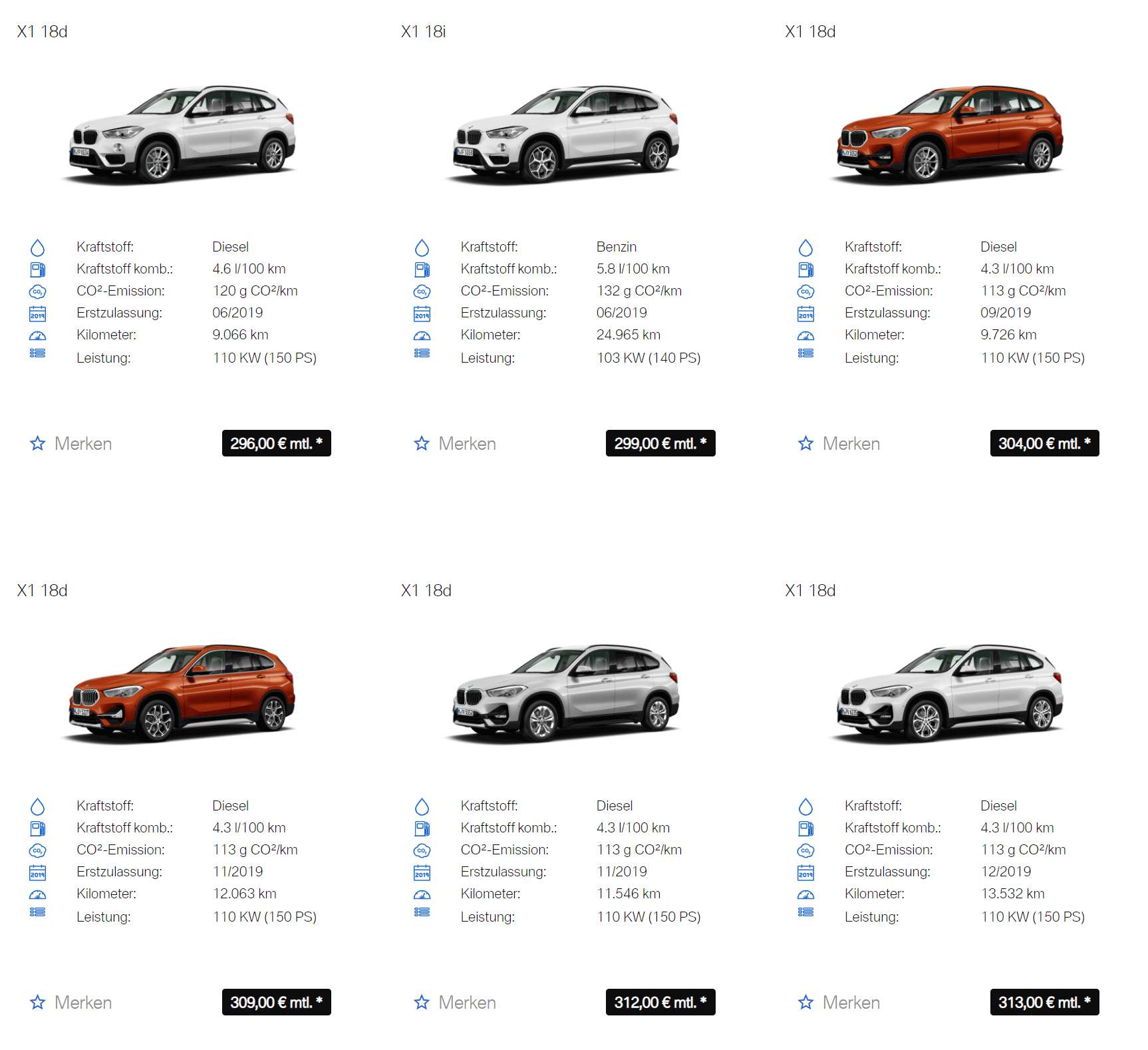This screenshot has width=1148, height=1050.
Task: Click the fuel pump icon on the 312,00 € card
Action: [x=422, y=828]
